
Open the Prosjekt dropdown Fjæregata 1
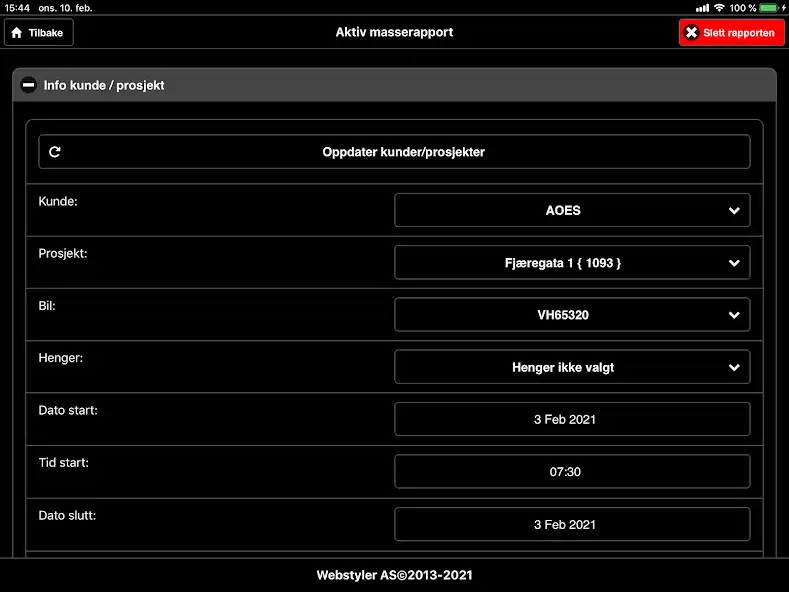click(x=572, y=262)
